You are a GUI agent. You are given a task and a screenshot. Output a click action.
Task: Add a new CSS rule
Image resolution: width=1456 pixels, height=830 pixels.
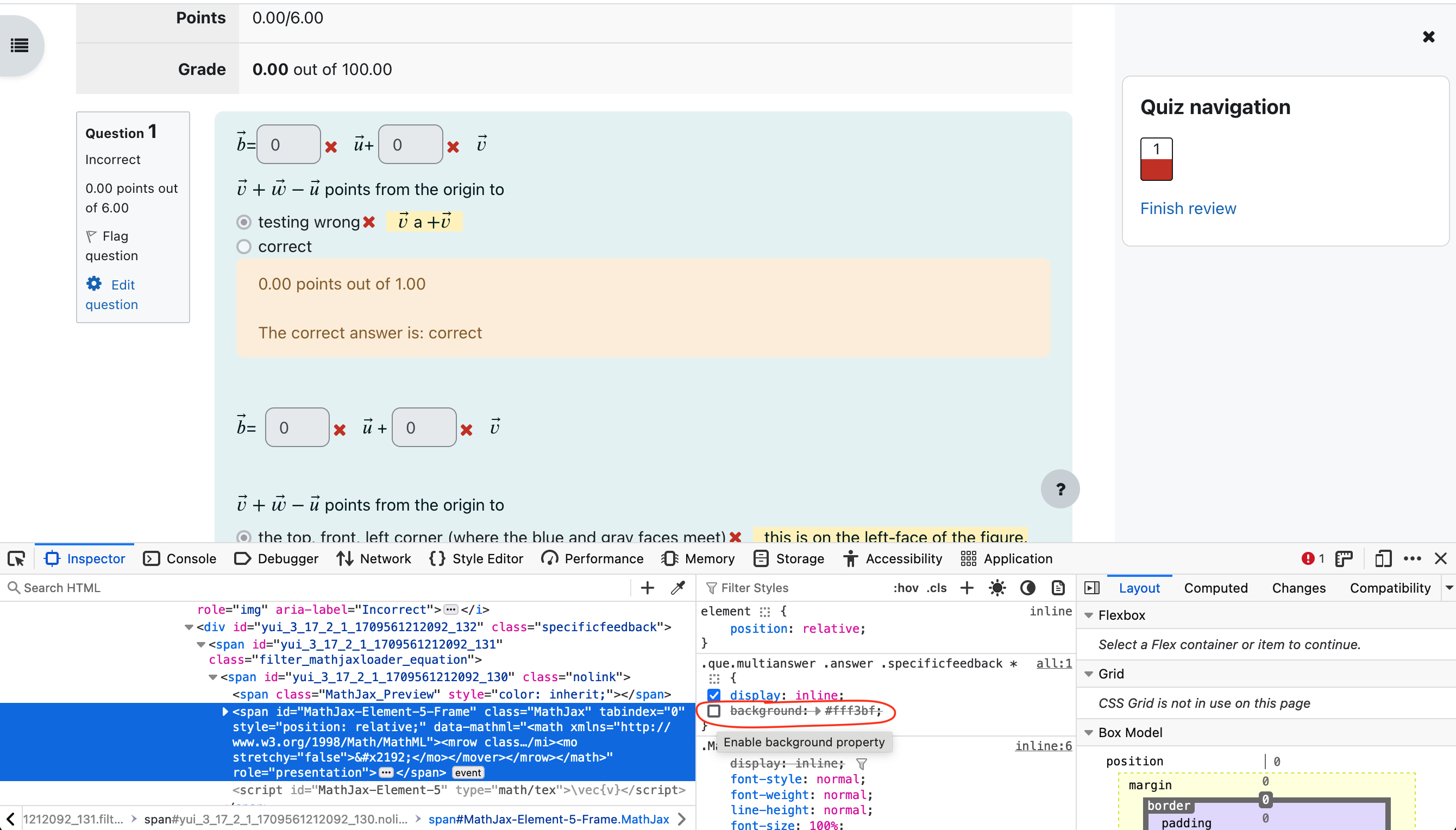(967, 588)
